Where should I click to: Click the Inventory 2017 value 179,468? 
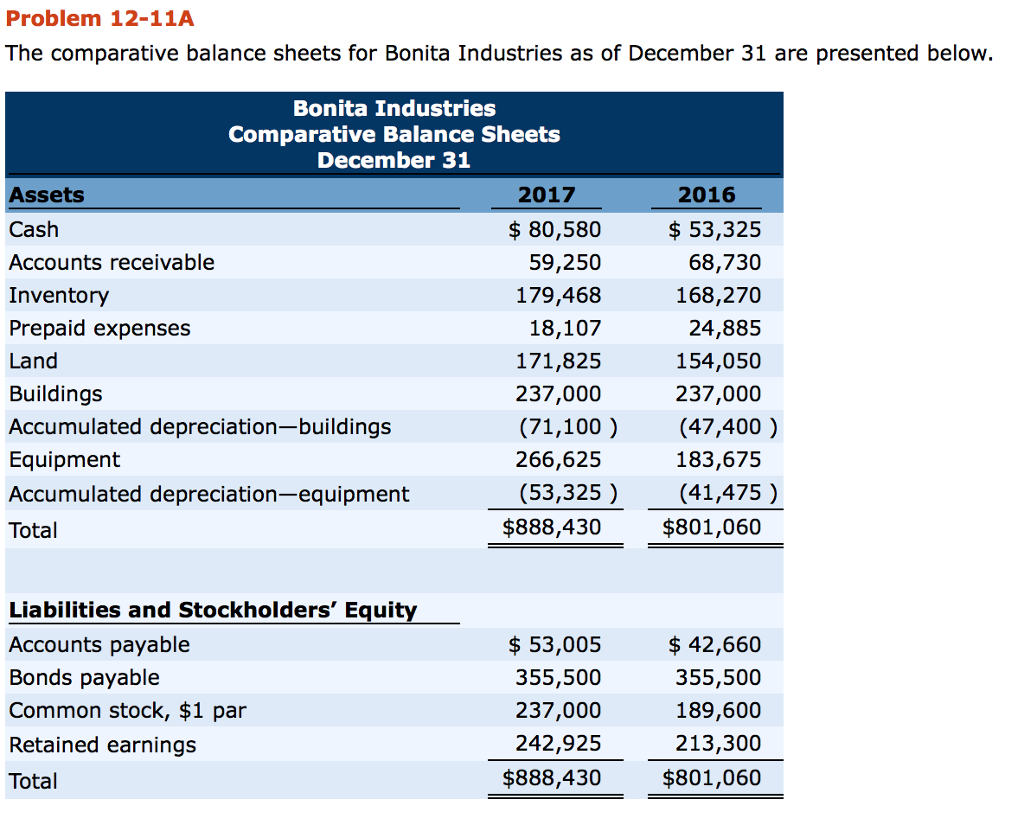558,296
